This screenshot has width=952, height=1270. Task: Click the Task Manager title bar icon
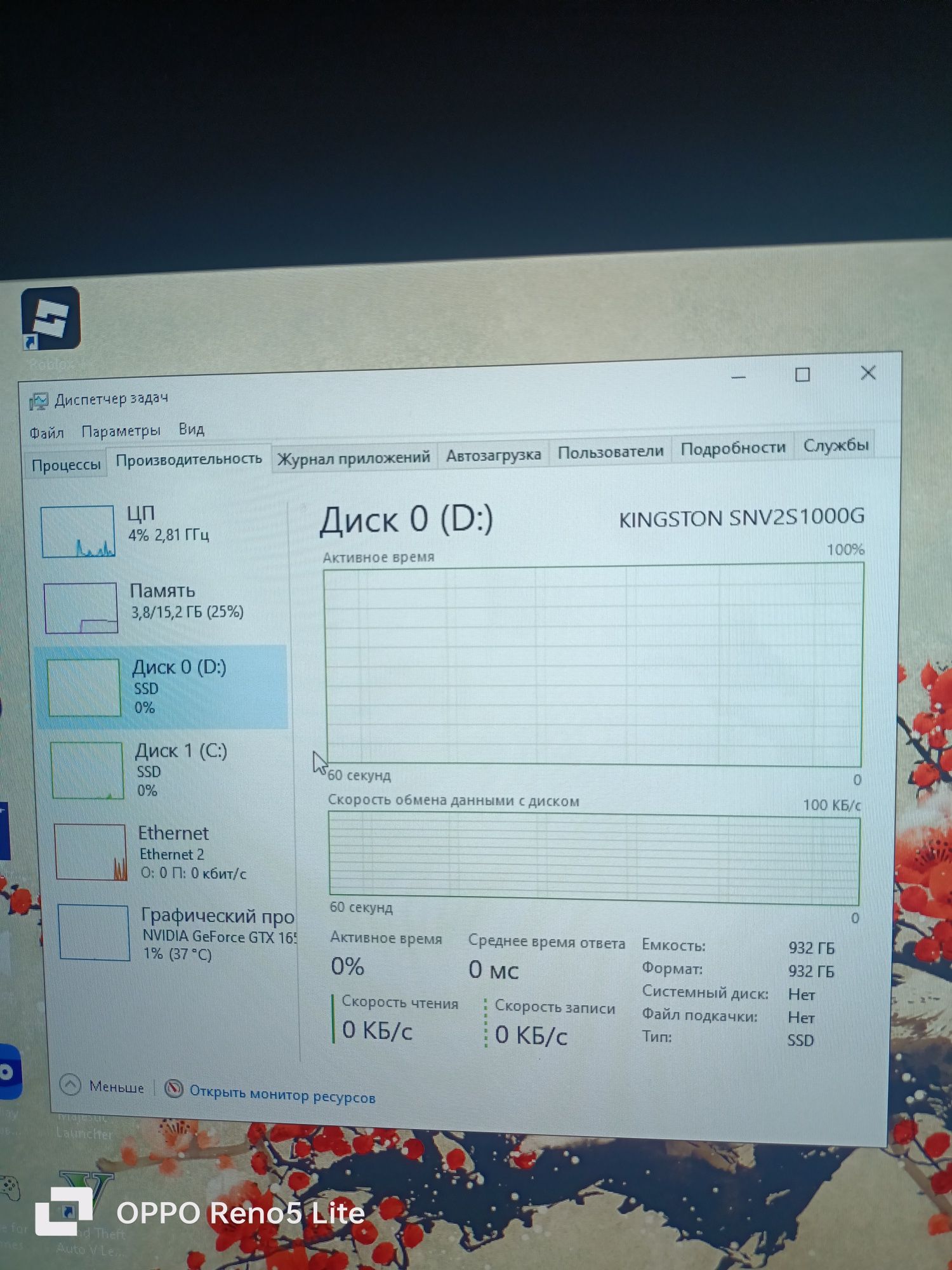click(39, 401)
